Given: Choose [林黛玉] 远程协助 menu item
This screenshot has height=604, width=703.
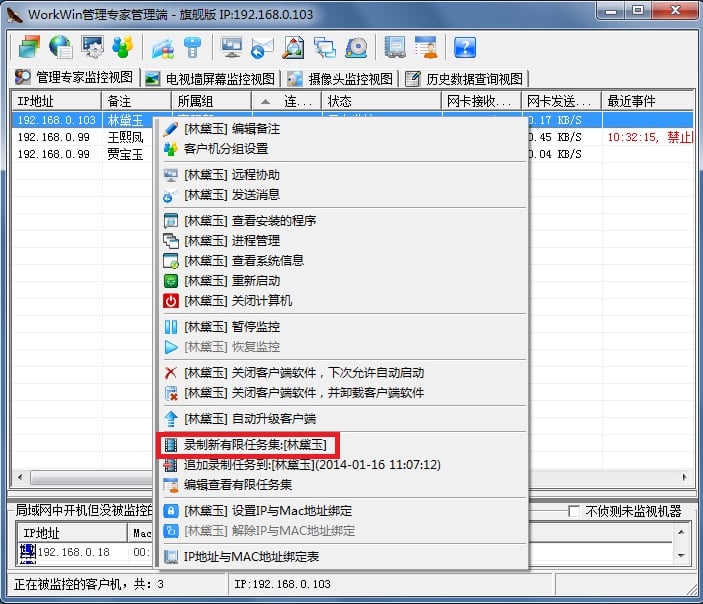Looking at the screenshot, I should coord(341,175).
